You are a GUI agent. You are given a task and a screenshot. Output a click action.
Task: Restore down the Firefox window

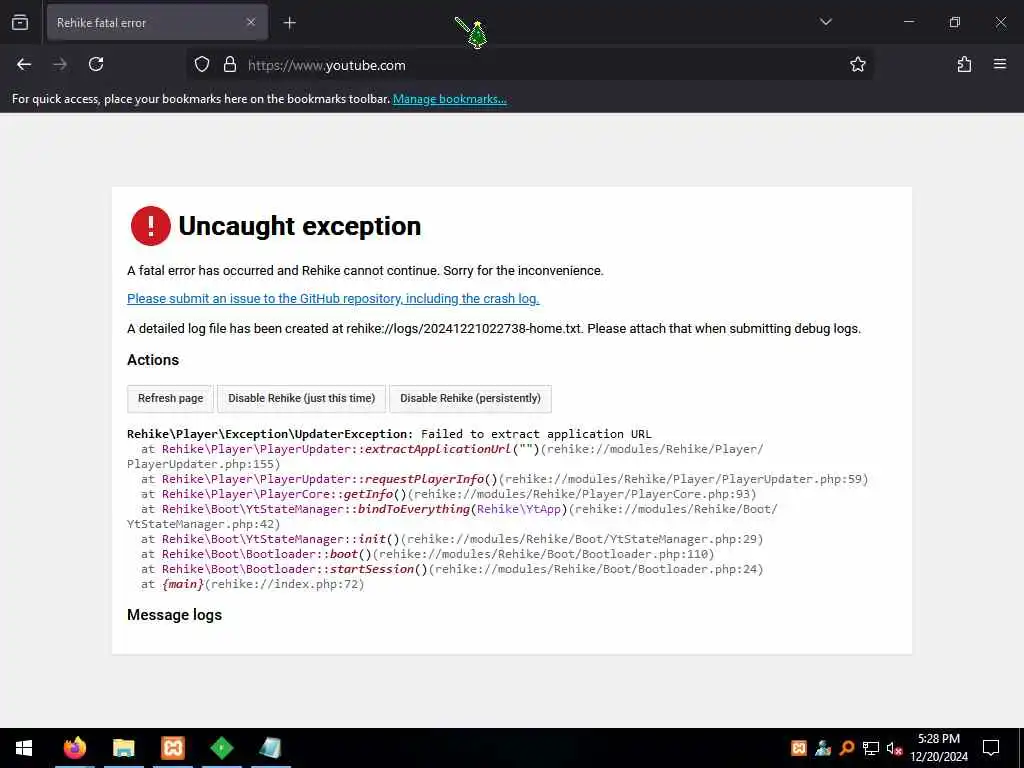955,22
